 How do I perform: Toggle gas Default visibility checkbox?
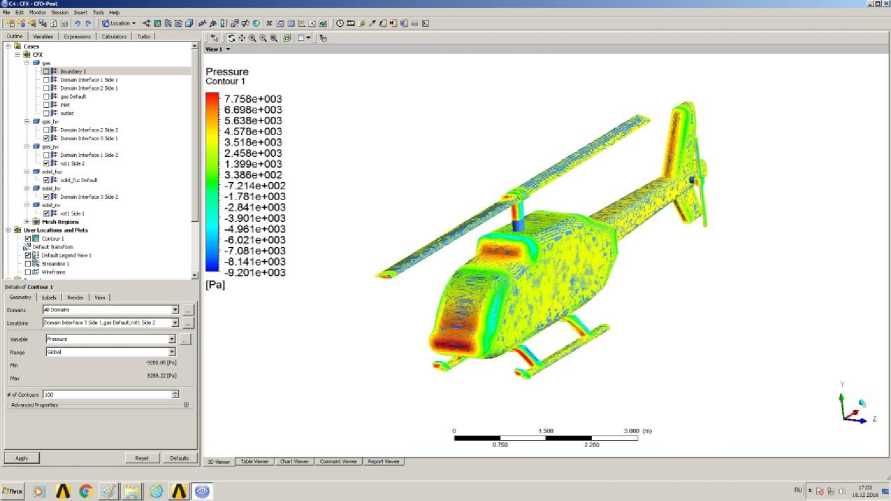pos(46,97)
